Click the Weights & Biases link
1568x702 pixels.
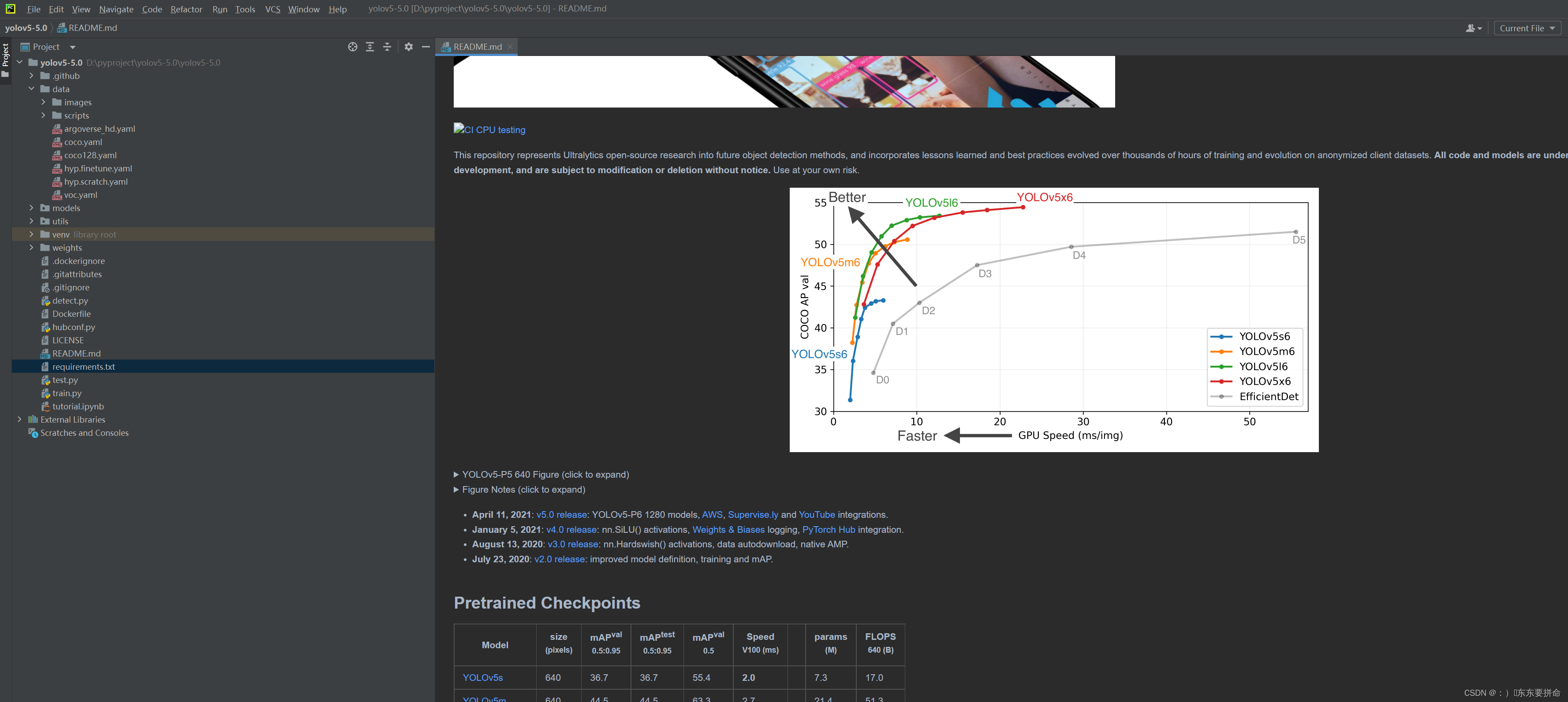(x=728, y=530)
